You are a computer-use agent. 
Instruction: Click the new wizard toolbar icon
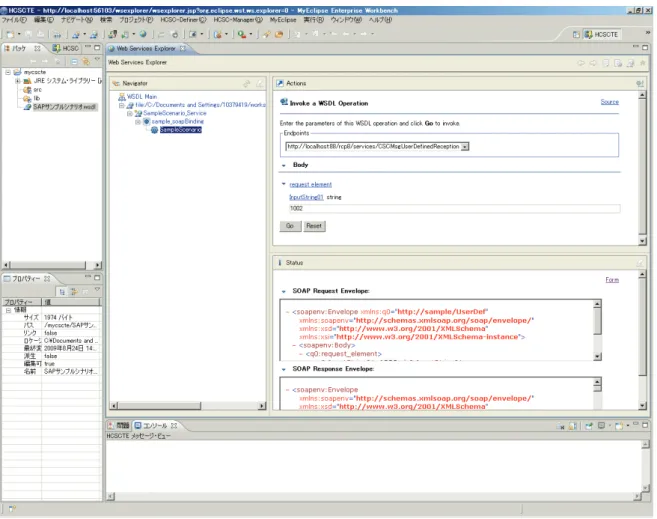pyautogui.click(x=10, y=34)
